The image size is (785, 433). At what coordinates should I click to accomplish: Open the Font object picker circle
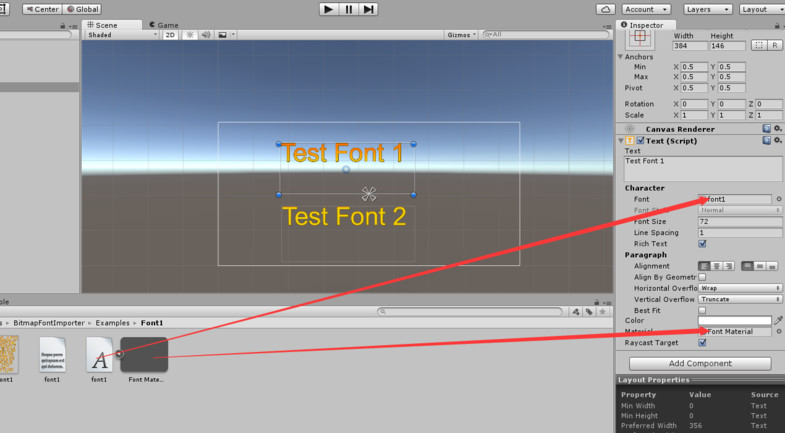tap(778, 199)
